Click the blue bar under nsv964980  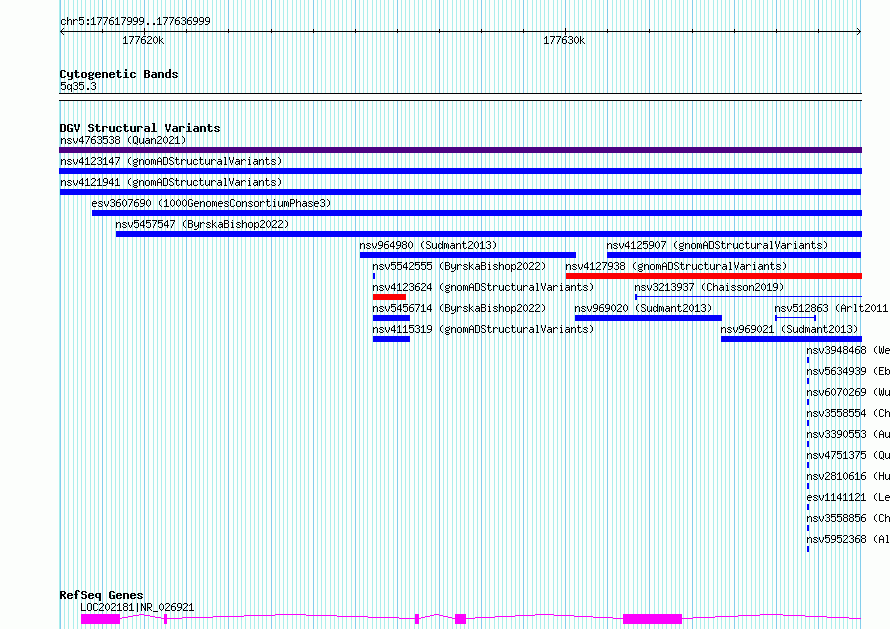(468, 255)
